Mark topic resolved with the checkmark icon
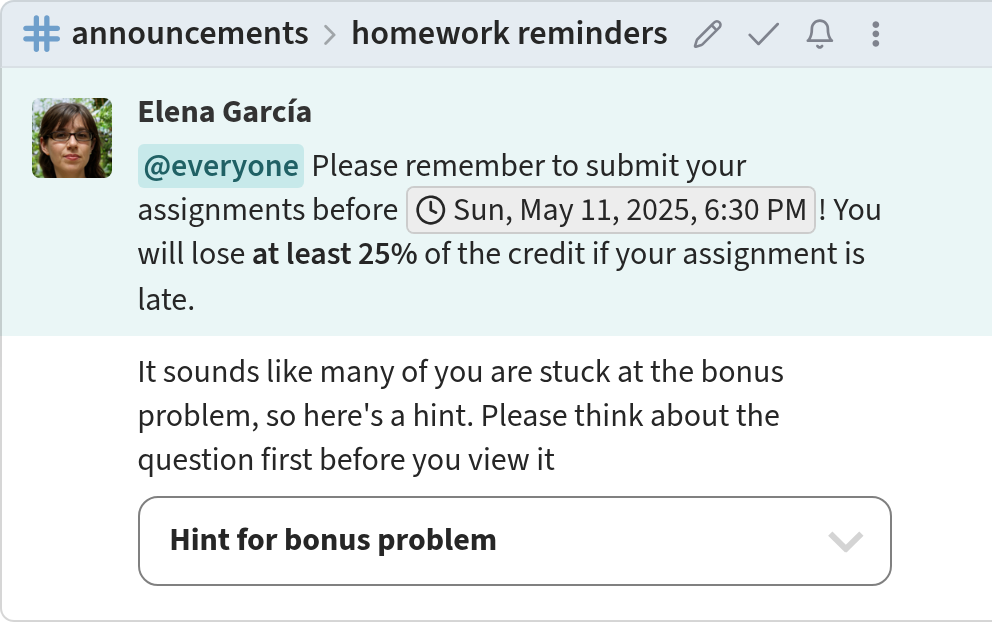992x628 pixels. point(763,34)
